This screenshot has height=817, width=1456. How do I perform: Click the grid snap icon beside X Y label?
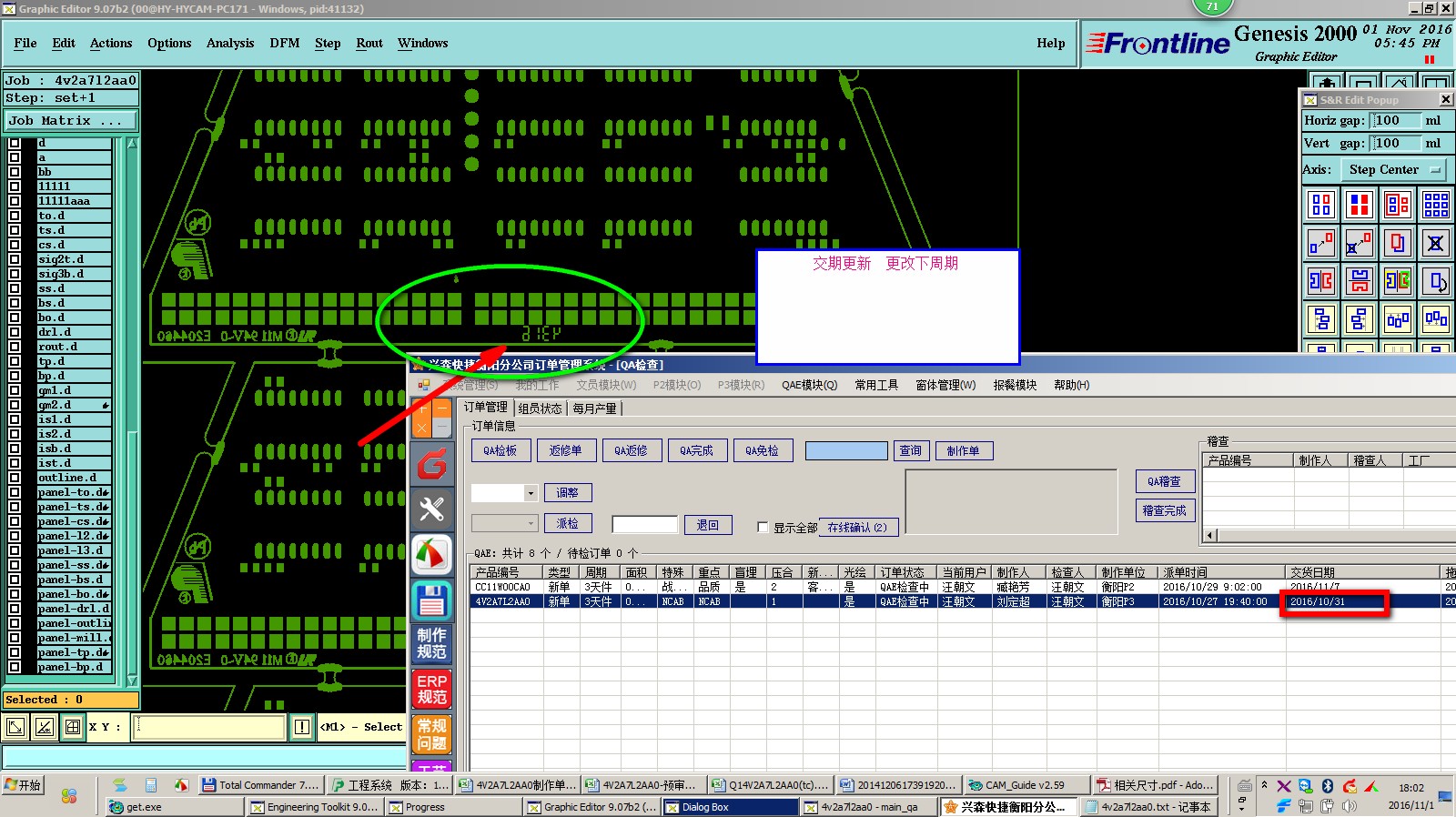pyautogui.click(x=73, y=727)
